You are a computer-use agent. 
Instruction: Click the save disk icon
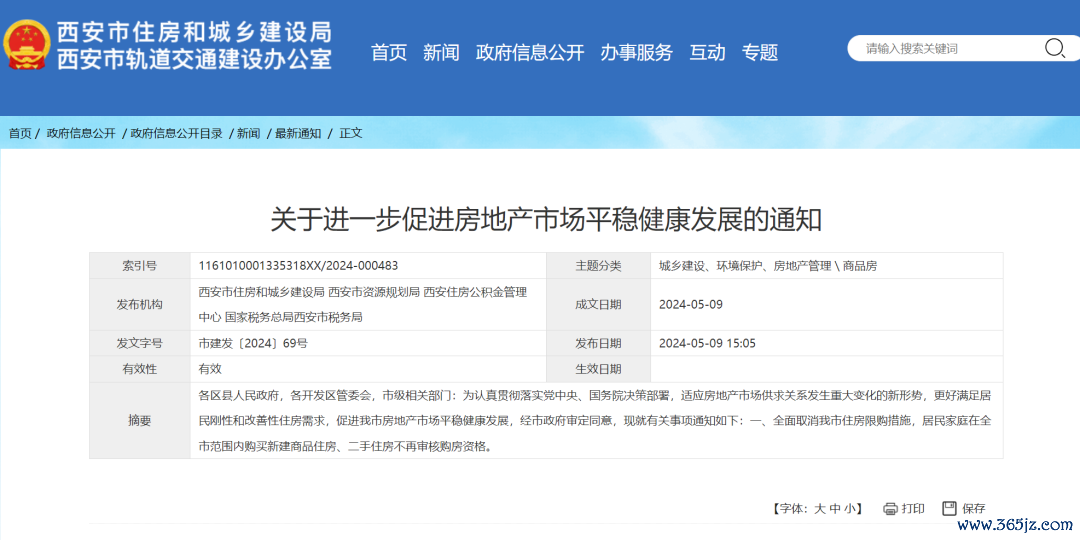(950, 508)
